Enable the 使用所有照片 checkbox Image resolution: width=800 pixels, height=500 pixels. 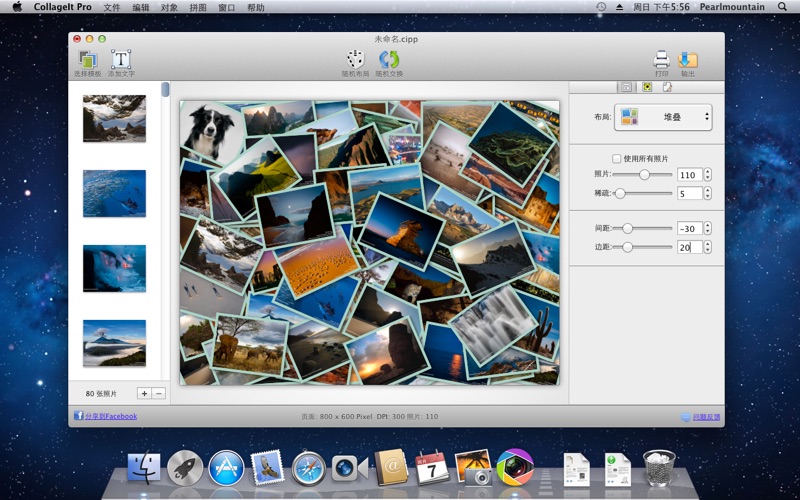tap(617, 158)
